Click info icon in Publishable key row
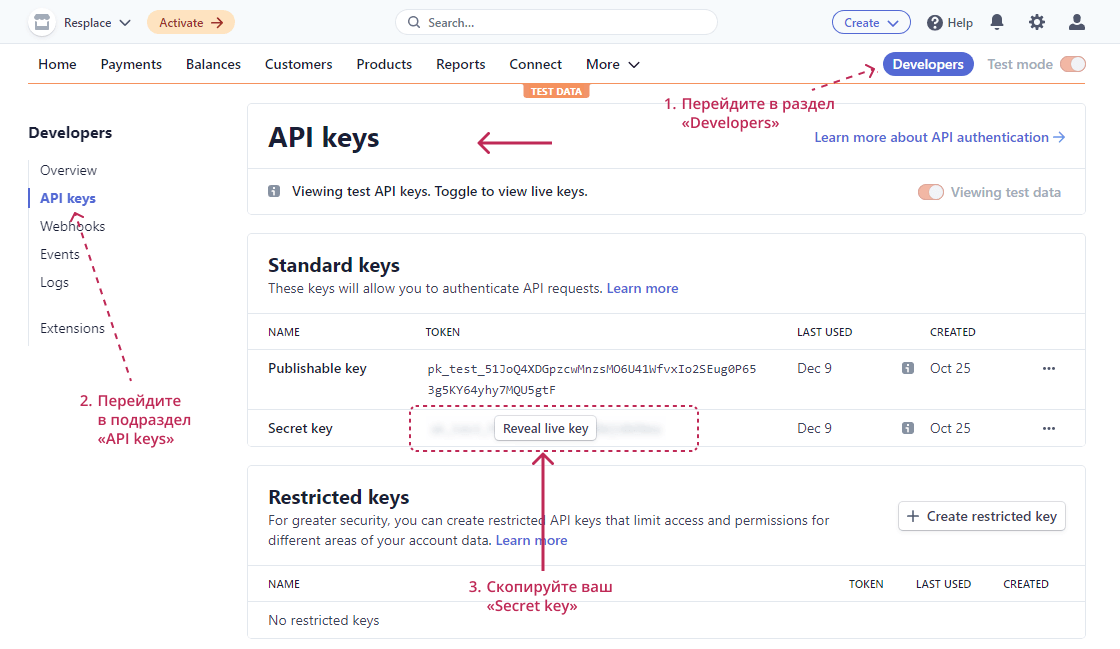The width and height of the screenshot is (1120, 649). tap(908, 368)
